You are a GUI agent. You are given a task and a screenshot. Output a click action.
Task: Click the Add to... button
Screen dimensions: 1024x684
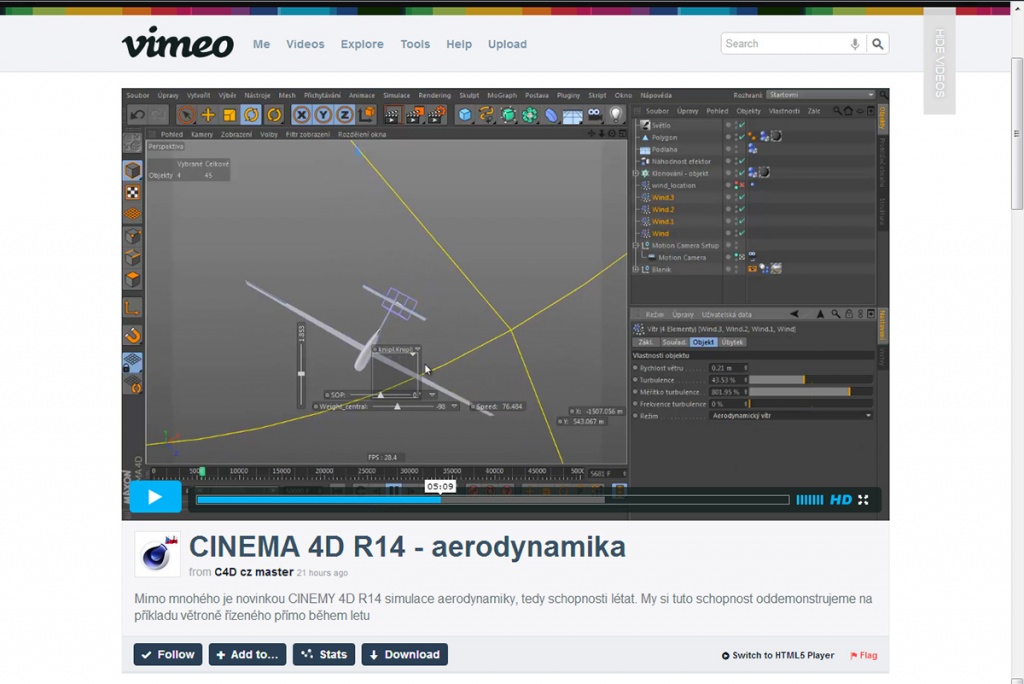tap(248, 655)
